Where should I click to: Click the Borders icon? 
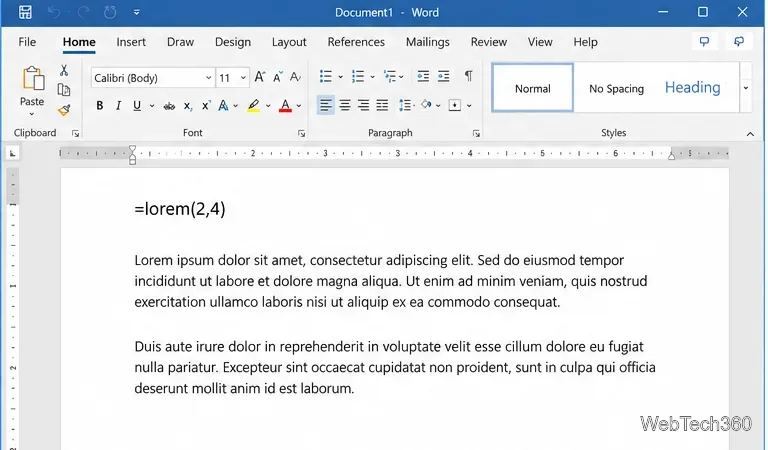pyautogui.click(x=455, y=105)
